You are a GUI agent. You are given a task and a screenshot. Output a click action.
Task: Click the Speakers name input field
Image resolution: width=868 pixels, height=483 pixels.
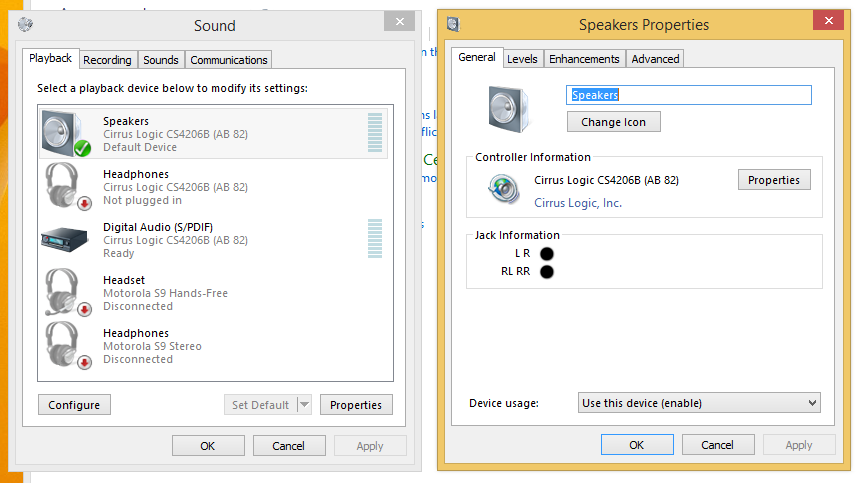pos(689,95)
